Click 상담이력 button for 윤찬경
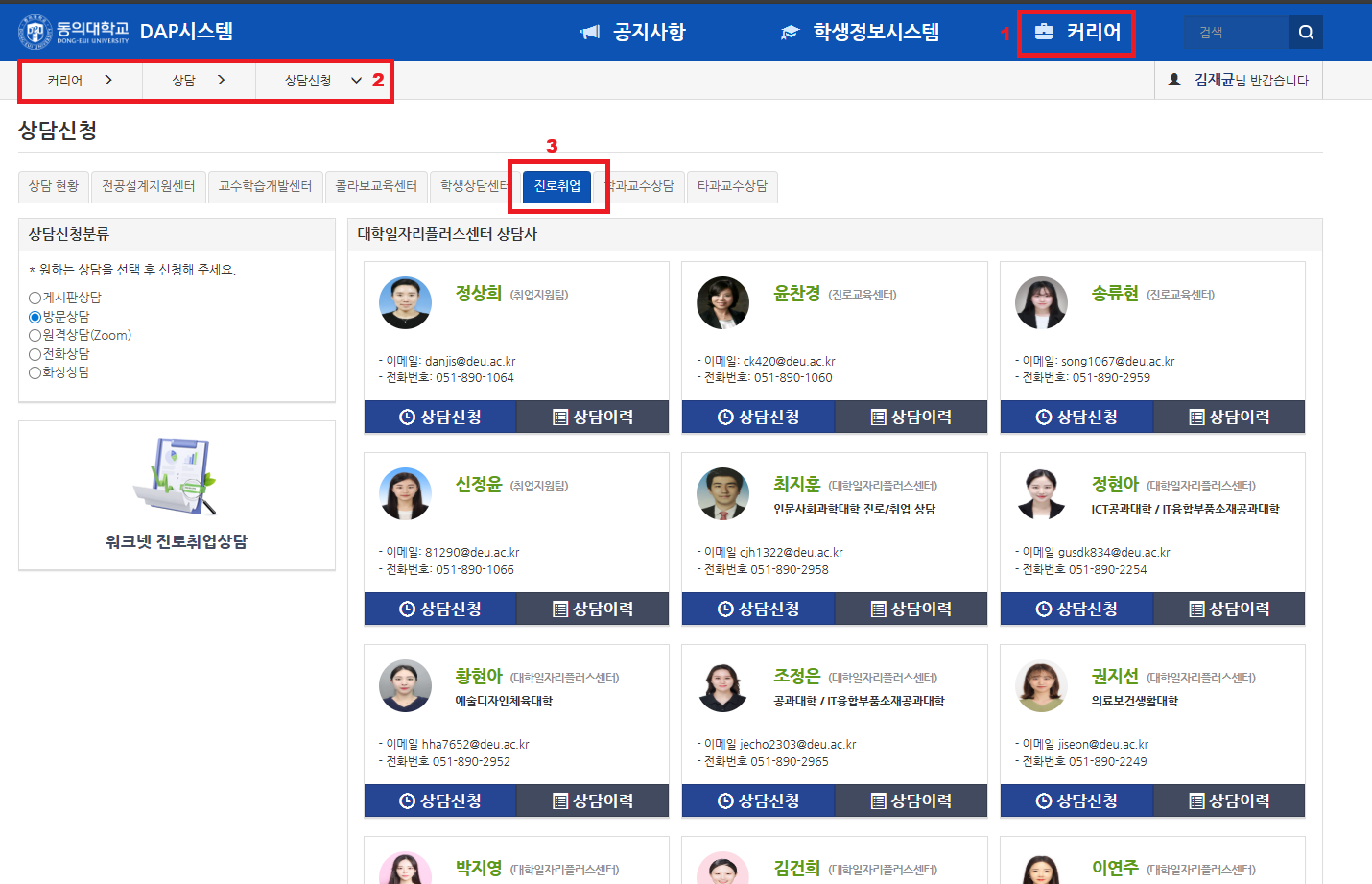The image size is (1372, 884). pos(911,418)
